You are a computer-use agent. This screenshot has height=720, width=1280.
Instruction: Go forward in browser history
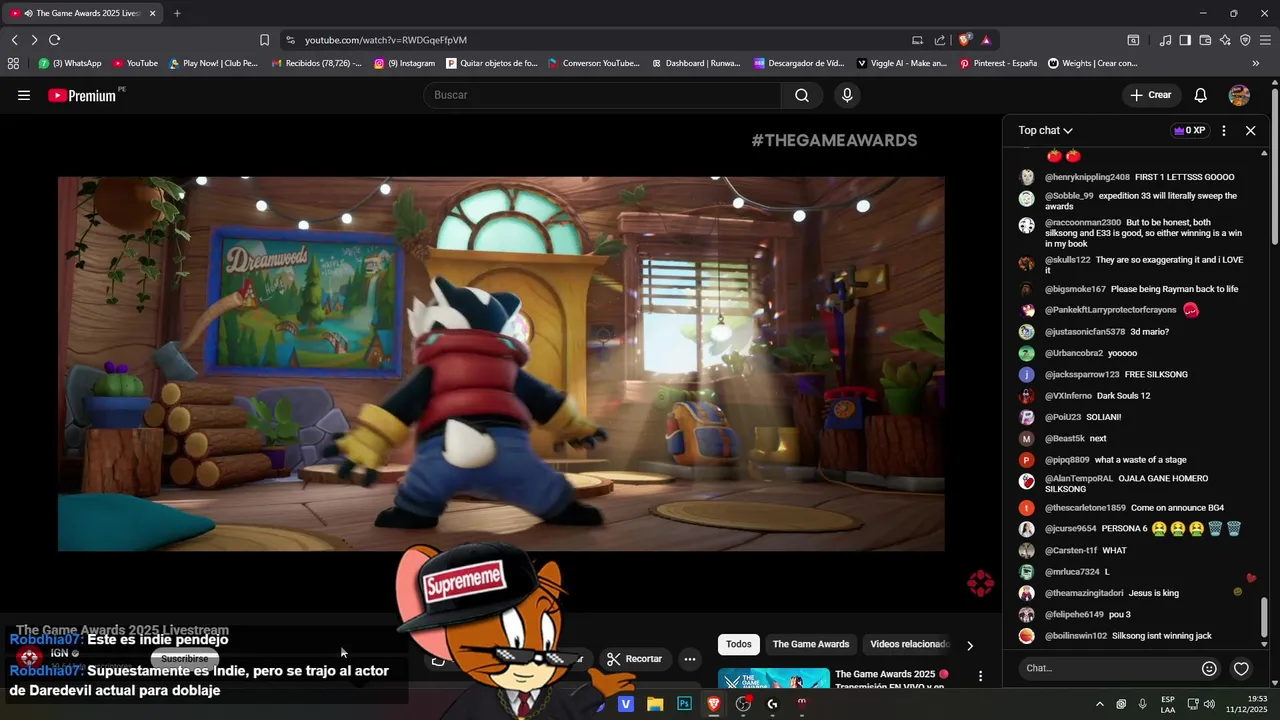tap(34, 40)
